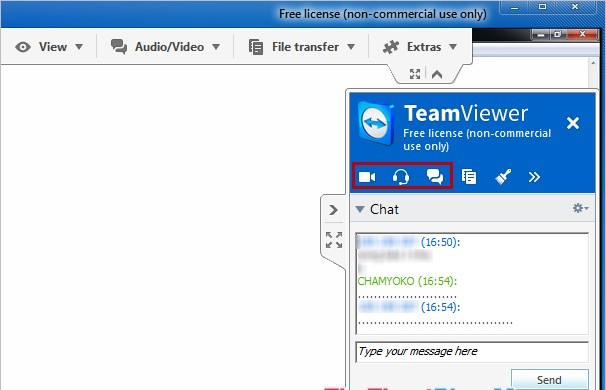Click the chat bubbles icon beside Audio/Video
Screen dimensions: 606x390
point(119,47)
